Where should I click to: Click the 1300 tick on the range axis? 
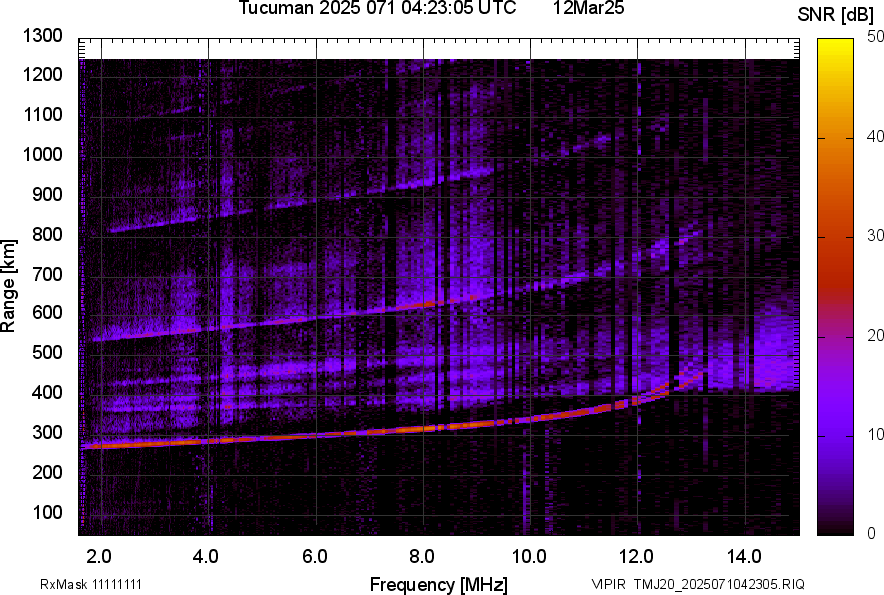(x=44, y=36)
